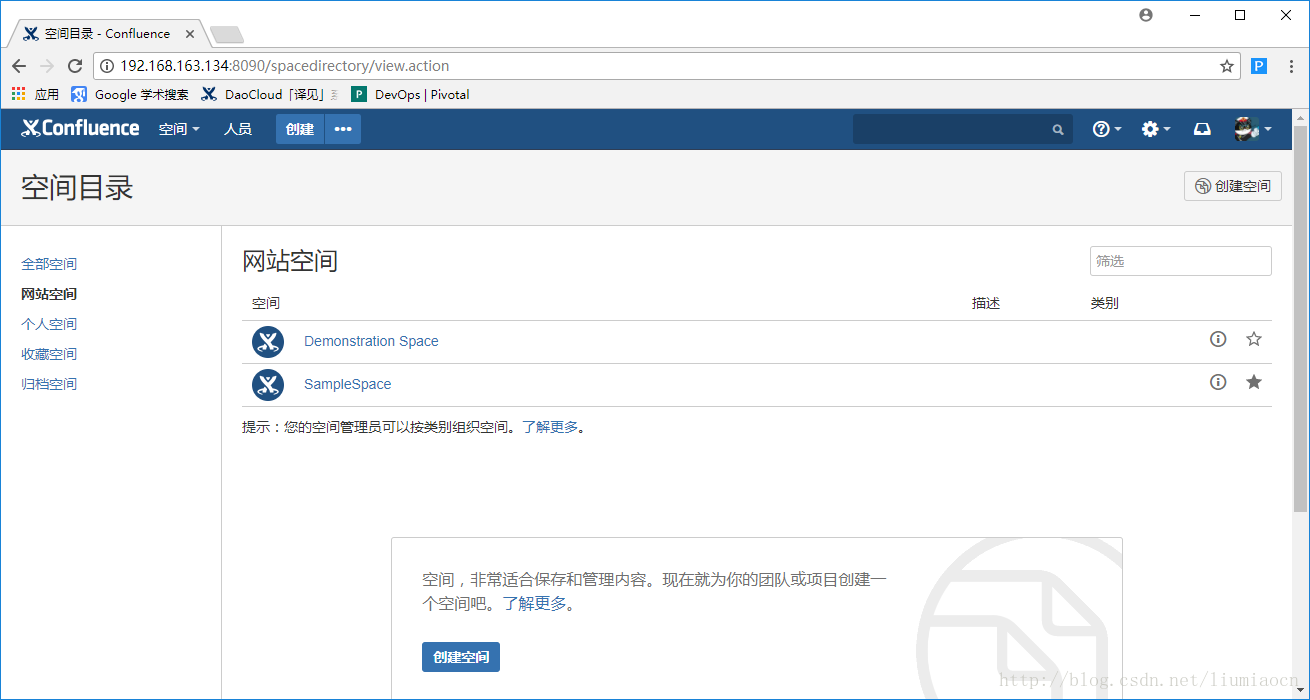Reload the page with refresh icon
This screenshot has height=700, width=1310.
pyautogui.click(x=75, y=66)
